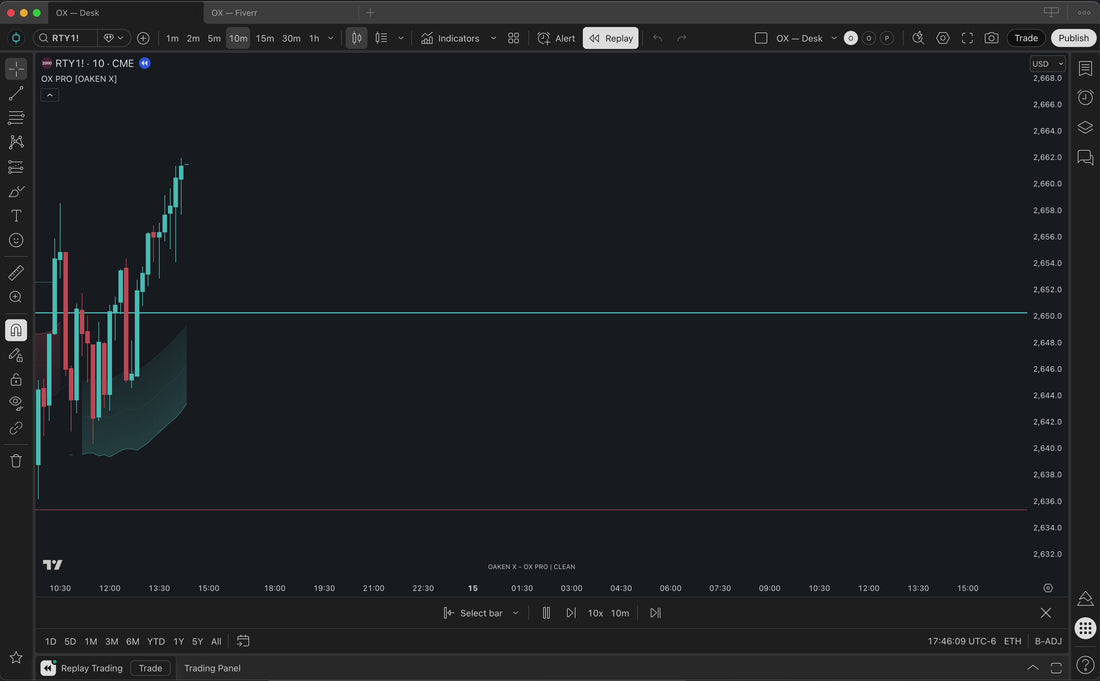Hide all drawings with the eye icon
1100x681 pixels.
click(16, 403)
